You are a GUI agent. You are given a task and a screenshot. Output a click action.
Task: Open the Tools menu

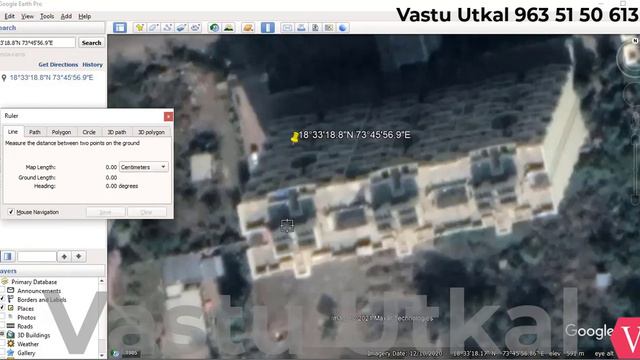point(47,16)
